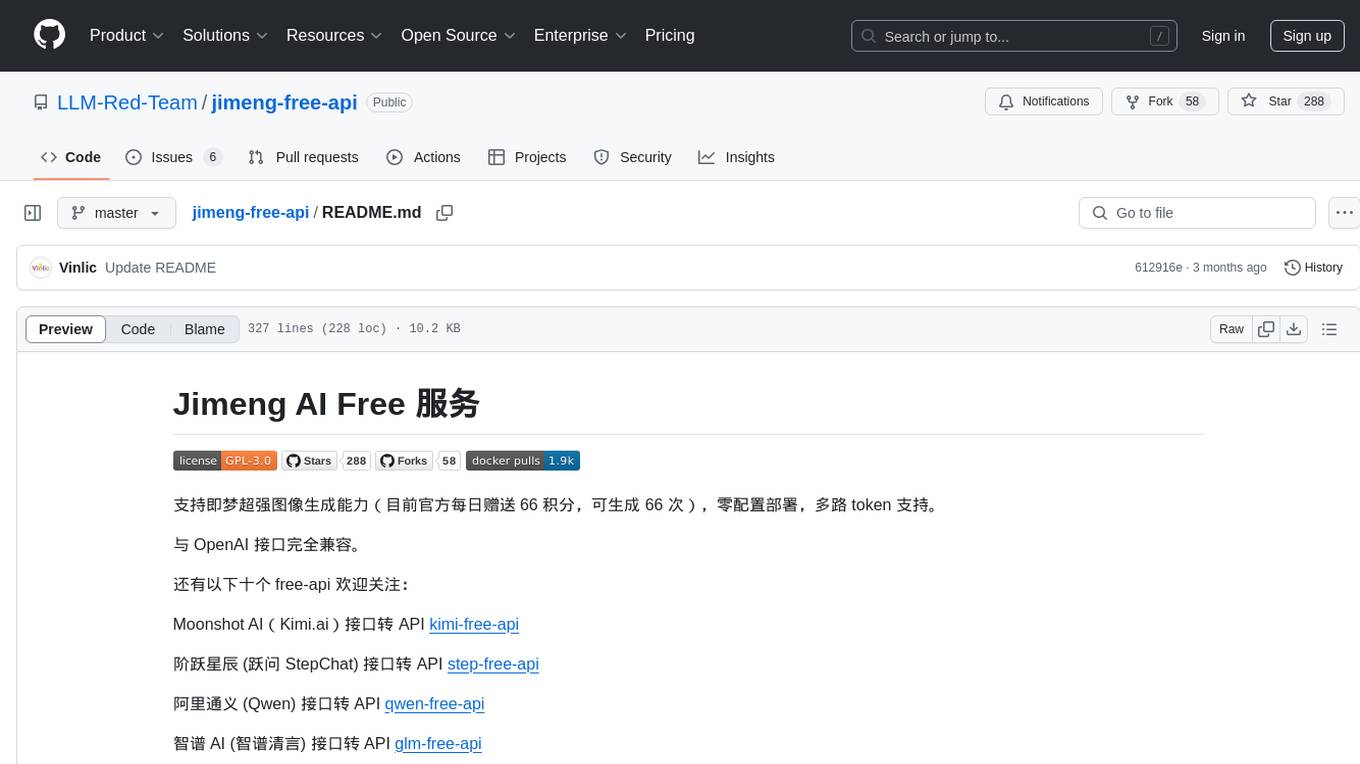Open the Issues tab
Screen dimensions: 1360x764
173,157
